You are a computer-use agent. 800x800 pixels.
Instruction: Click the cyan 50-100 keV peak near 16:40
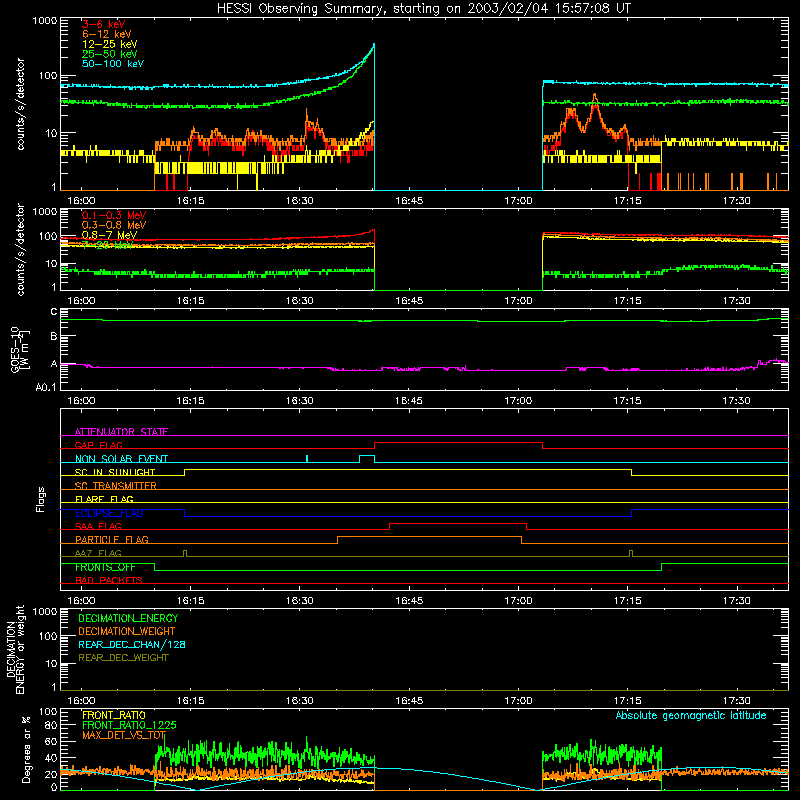click(374, 44)
